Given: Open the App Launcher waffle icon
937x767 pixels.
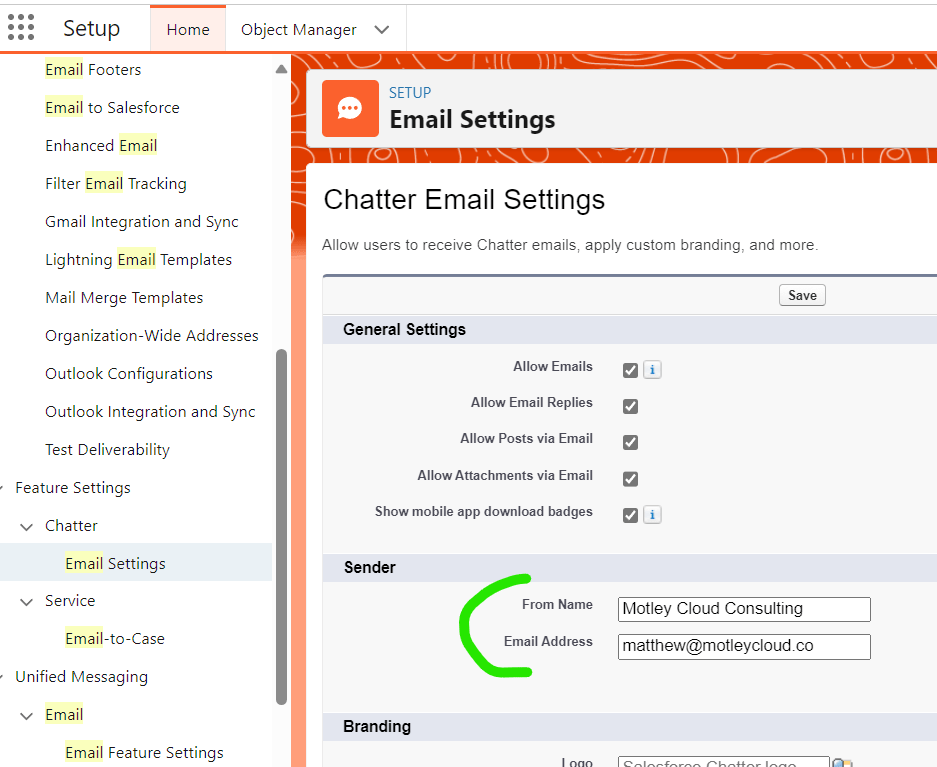Looking at the screenshot, I should coord(21,27).
